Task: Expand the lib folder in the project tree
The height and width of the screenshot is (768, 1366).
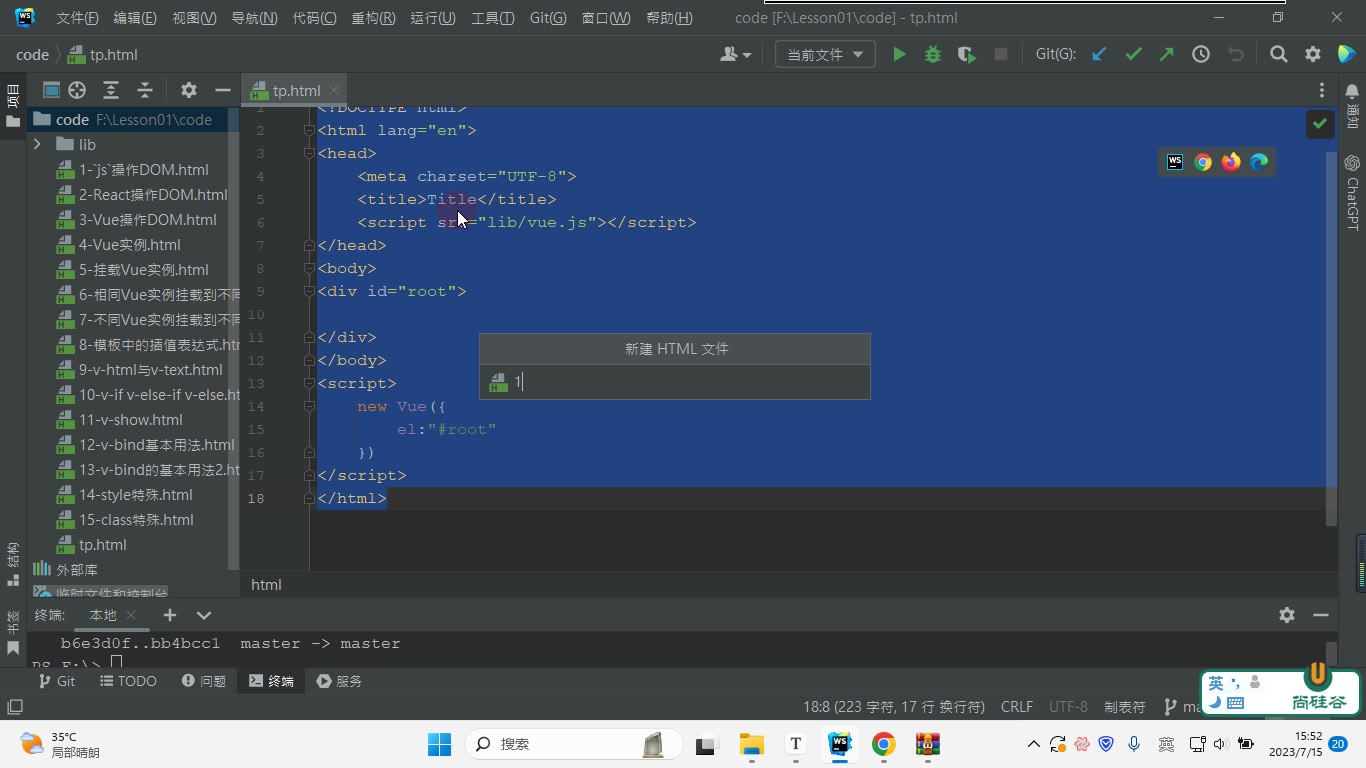Action: tap(37, 145)
